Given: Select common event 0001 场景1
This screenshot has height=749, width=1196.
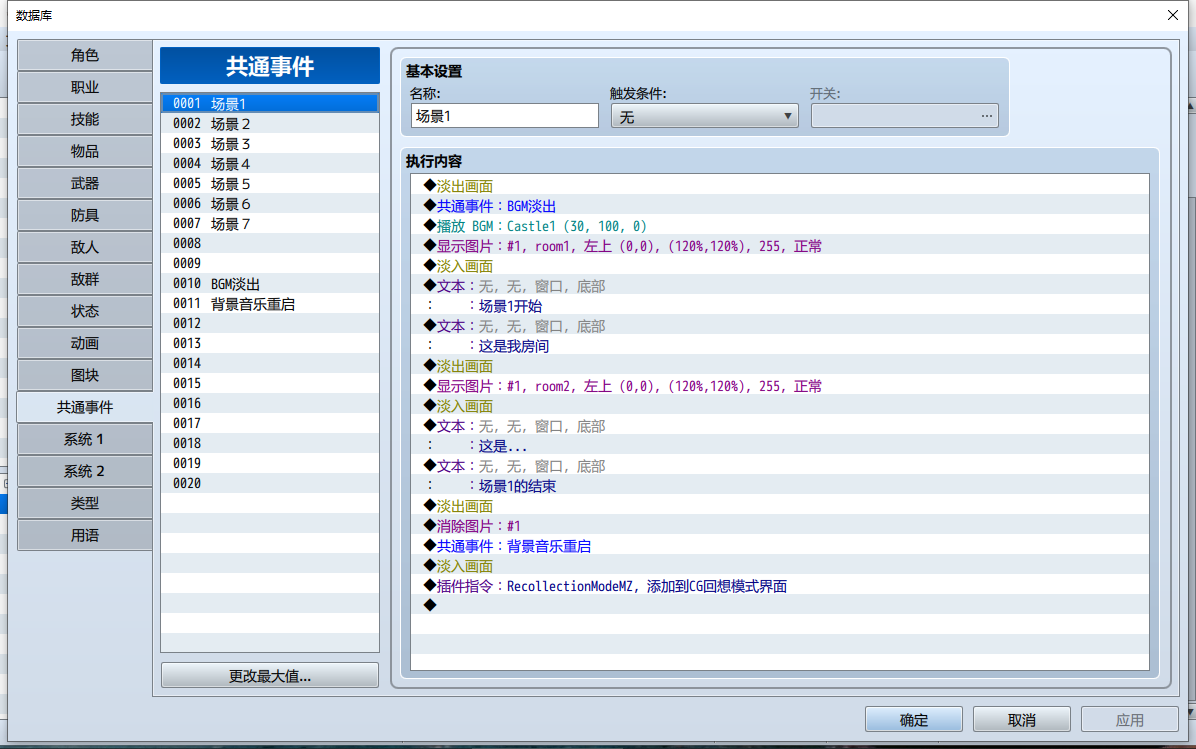Looking at the screenshot, I should pos(270,104).
